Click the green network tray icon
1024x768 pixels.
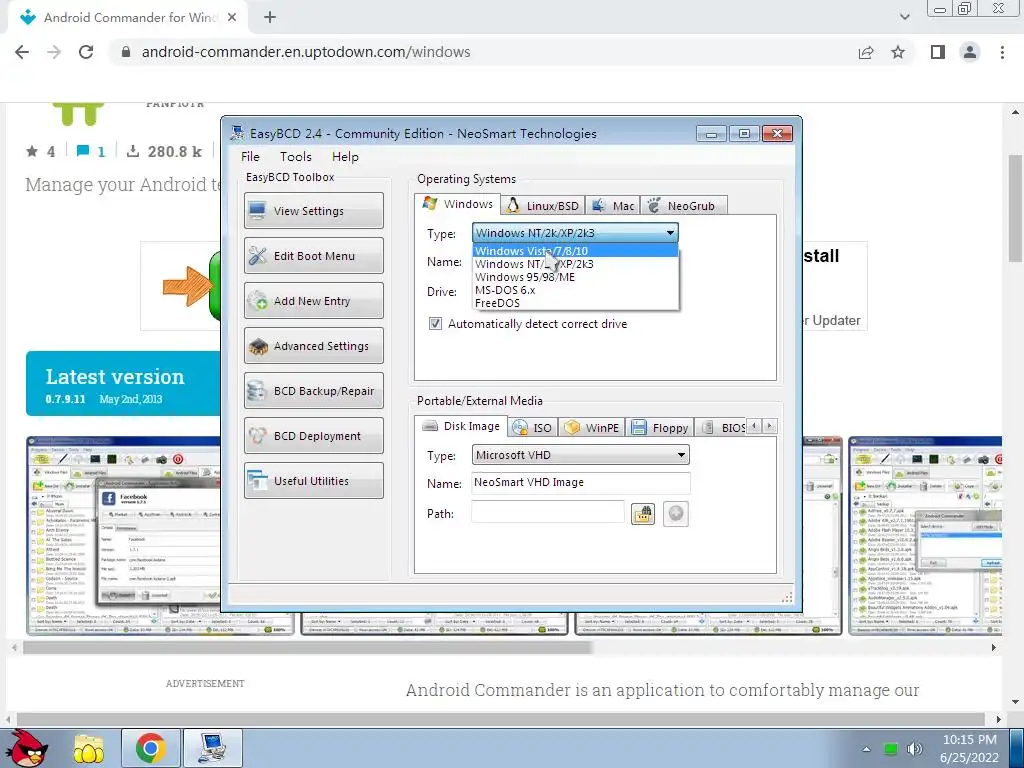tap(890, 749)
